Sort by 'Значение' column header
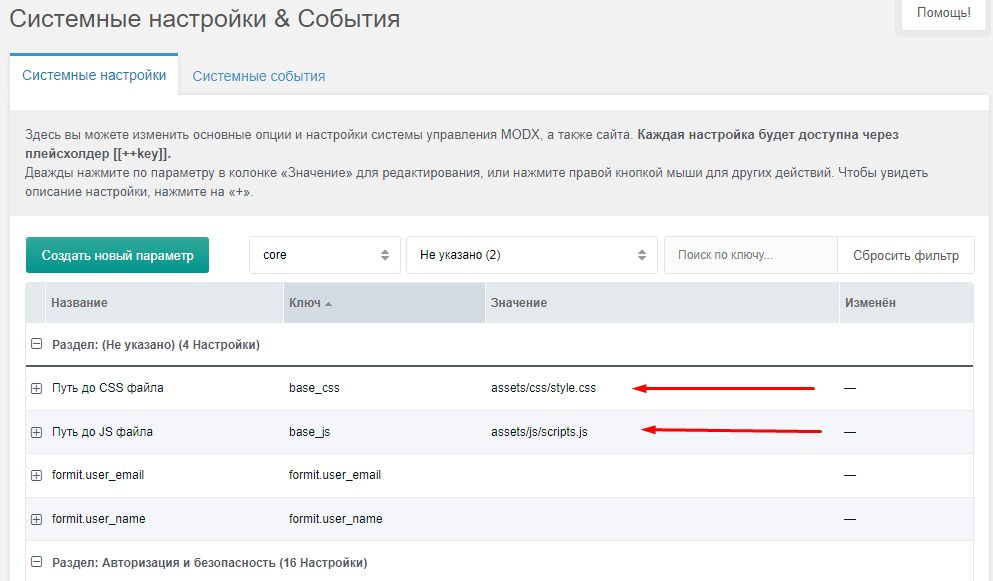The width and height of the screenshot is (993, 581). [662, 303]
